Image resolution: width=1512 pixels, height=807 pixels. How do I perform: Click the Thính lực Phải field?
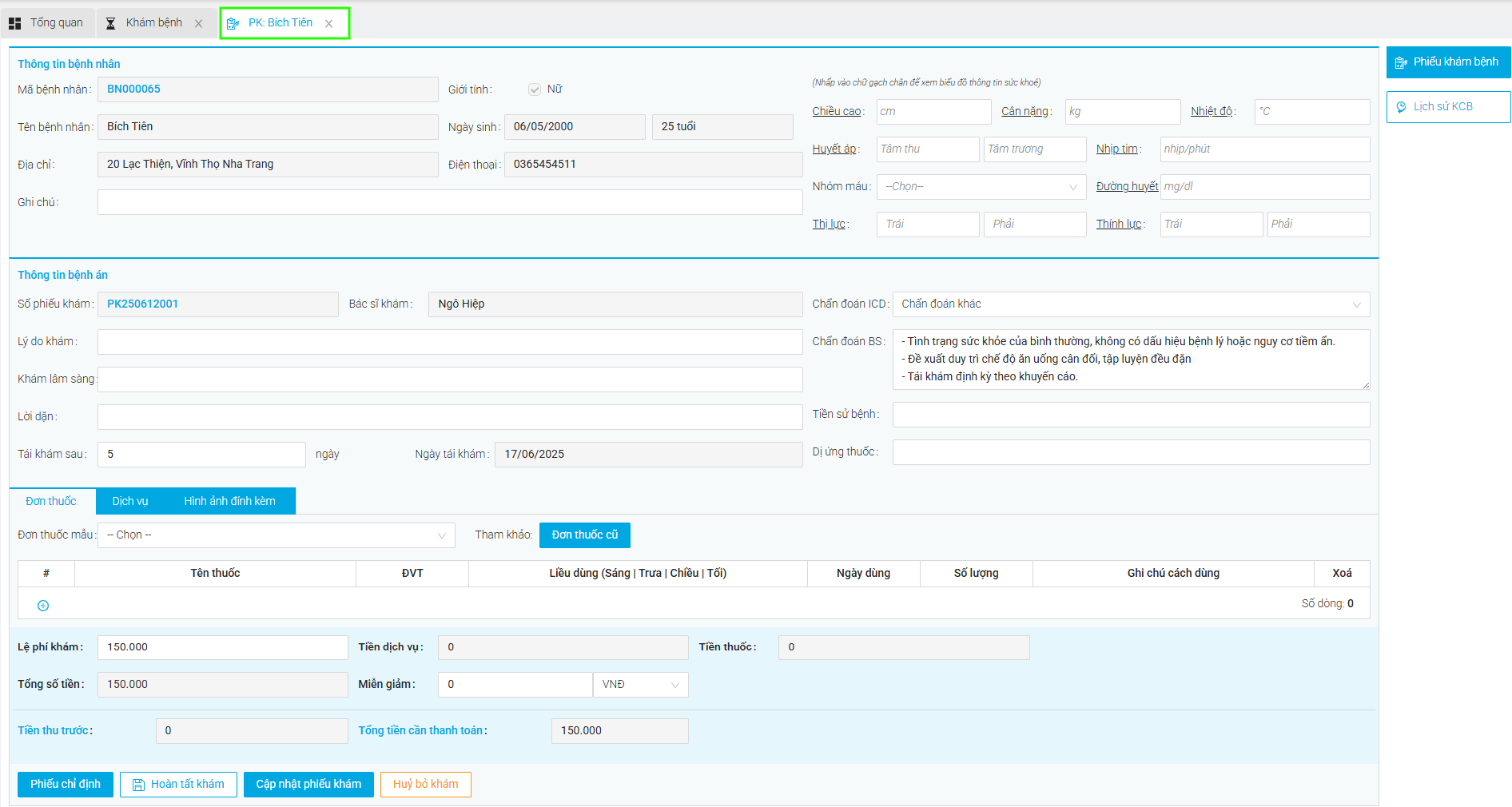(1319, 225)
